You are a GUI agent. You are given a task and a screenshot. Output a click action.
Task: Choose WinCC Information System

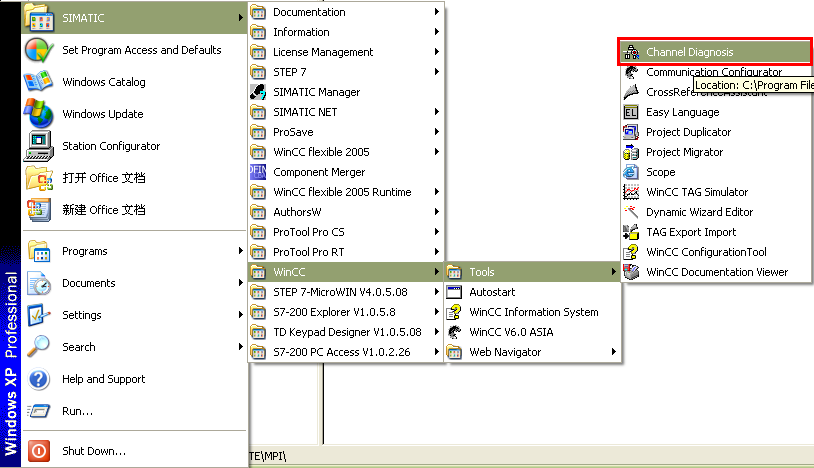(533, 312)
